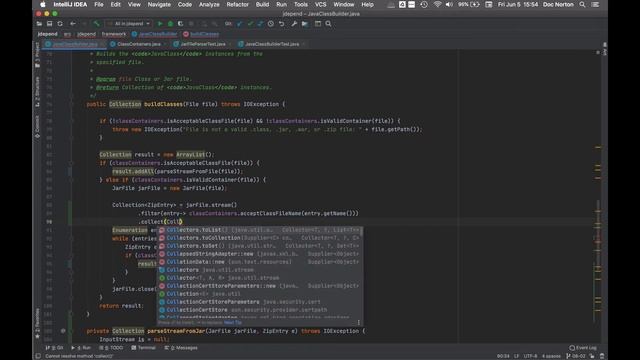Click the Save All toolbar icon
This screenshot has height=360, width=640.
(49, 24)
